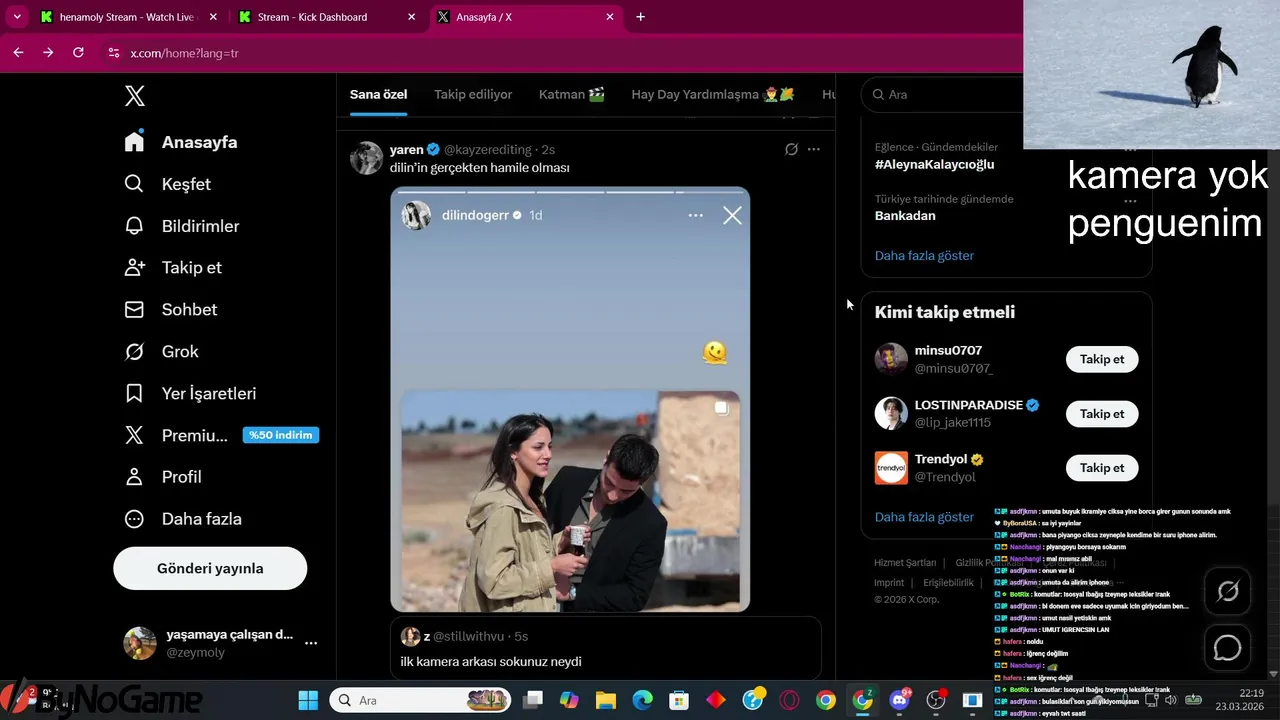1280x720 pixels.
Task: Open tab search dropdown arrow
Action: tap(17, 17)
